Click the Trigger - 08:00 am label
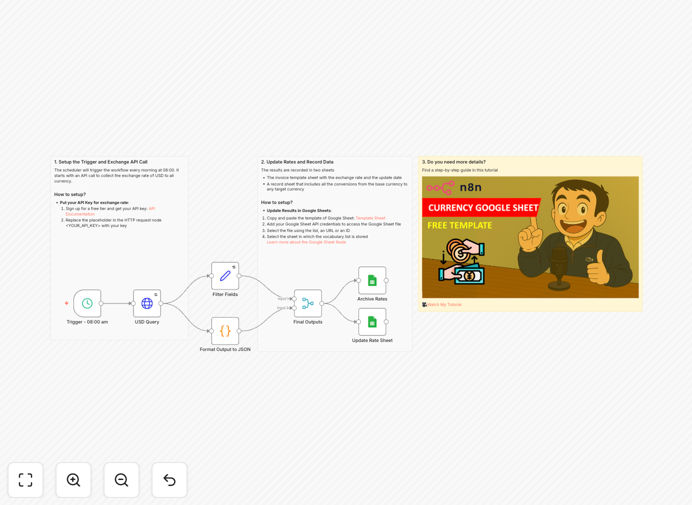692x505 pixels. coord(87,322)
